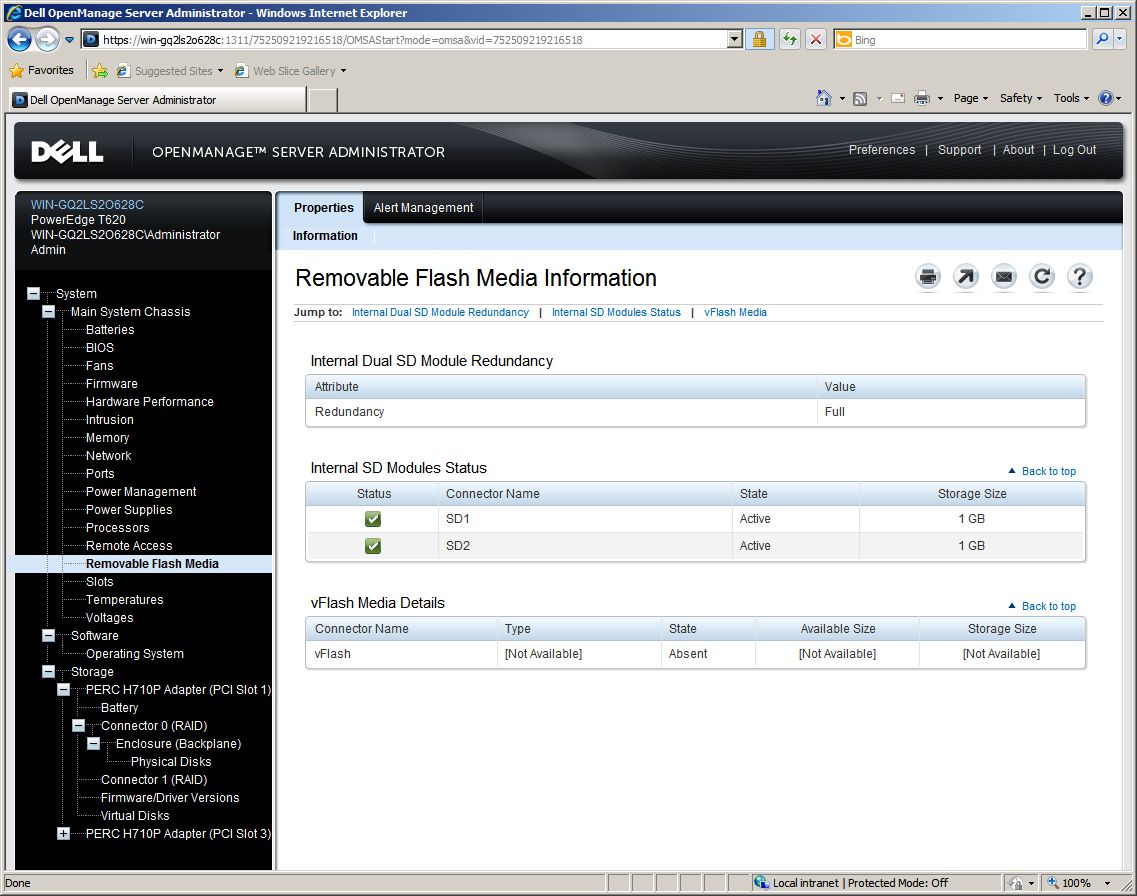Select the Information sub-tab

click(325, 236)
